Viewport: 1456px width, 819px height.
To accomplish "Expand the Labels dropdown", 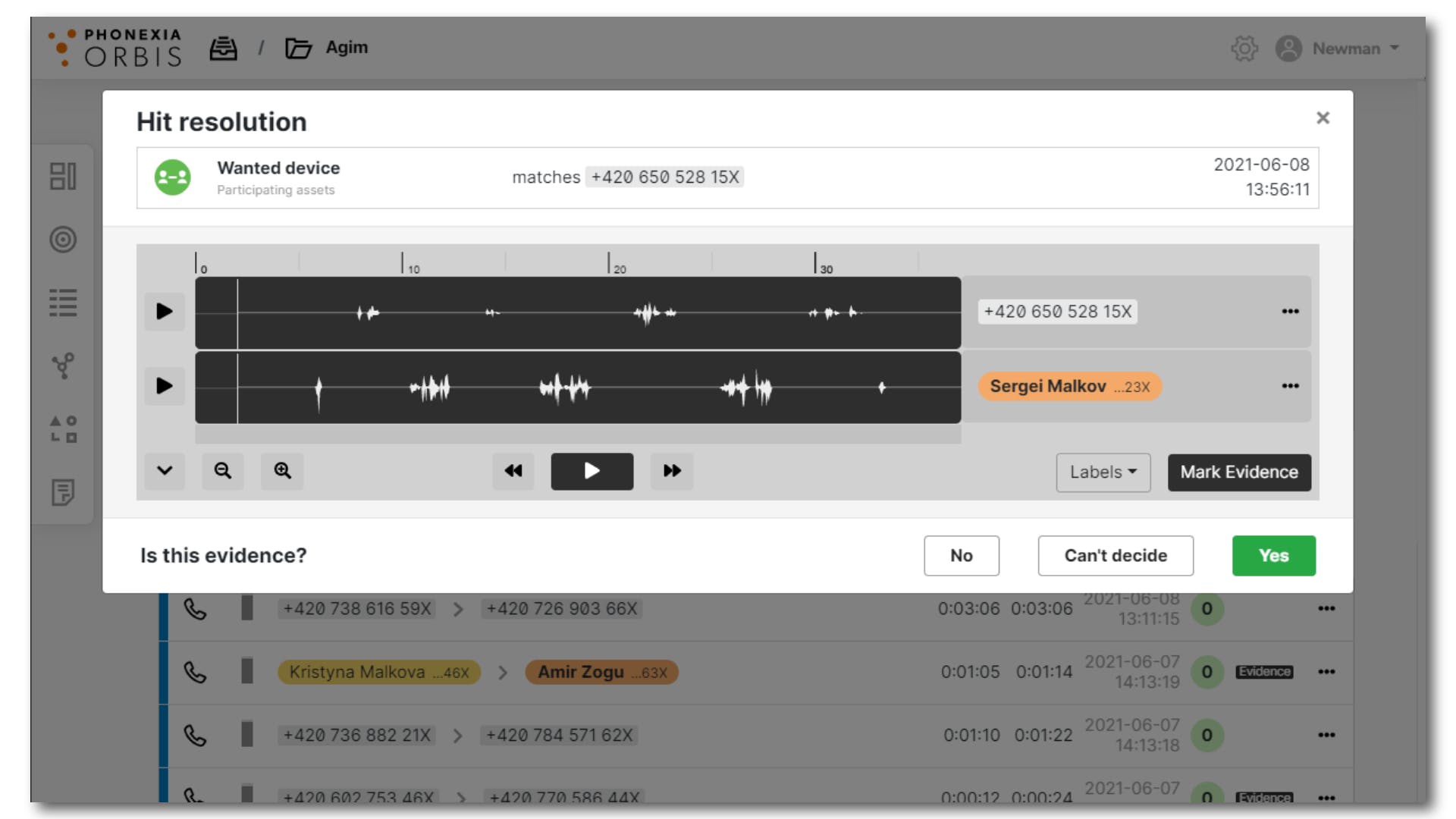I will tap(1103, 472).
